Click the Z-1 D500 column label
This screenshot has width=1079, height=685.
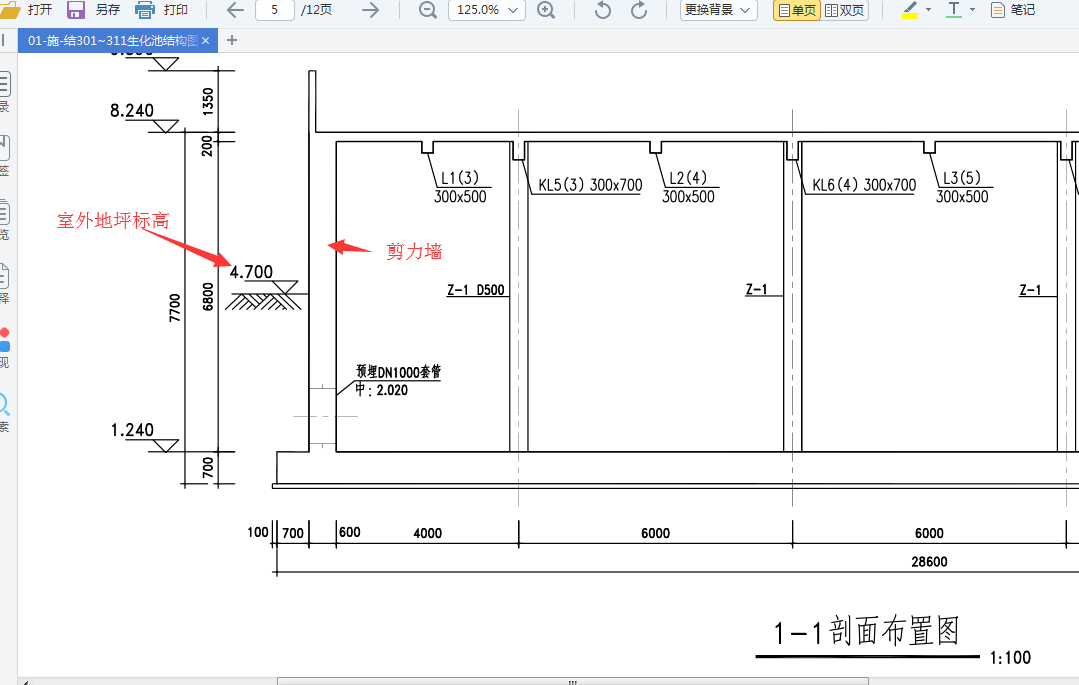[x=476, y=290]
